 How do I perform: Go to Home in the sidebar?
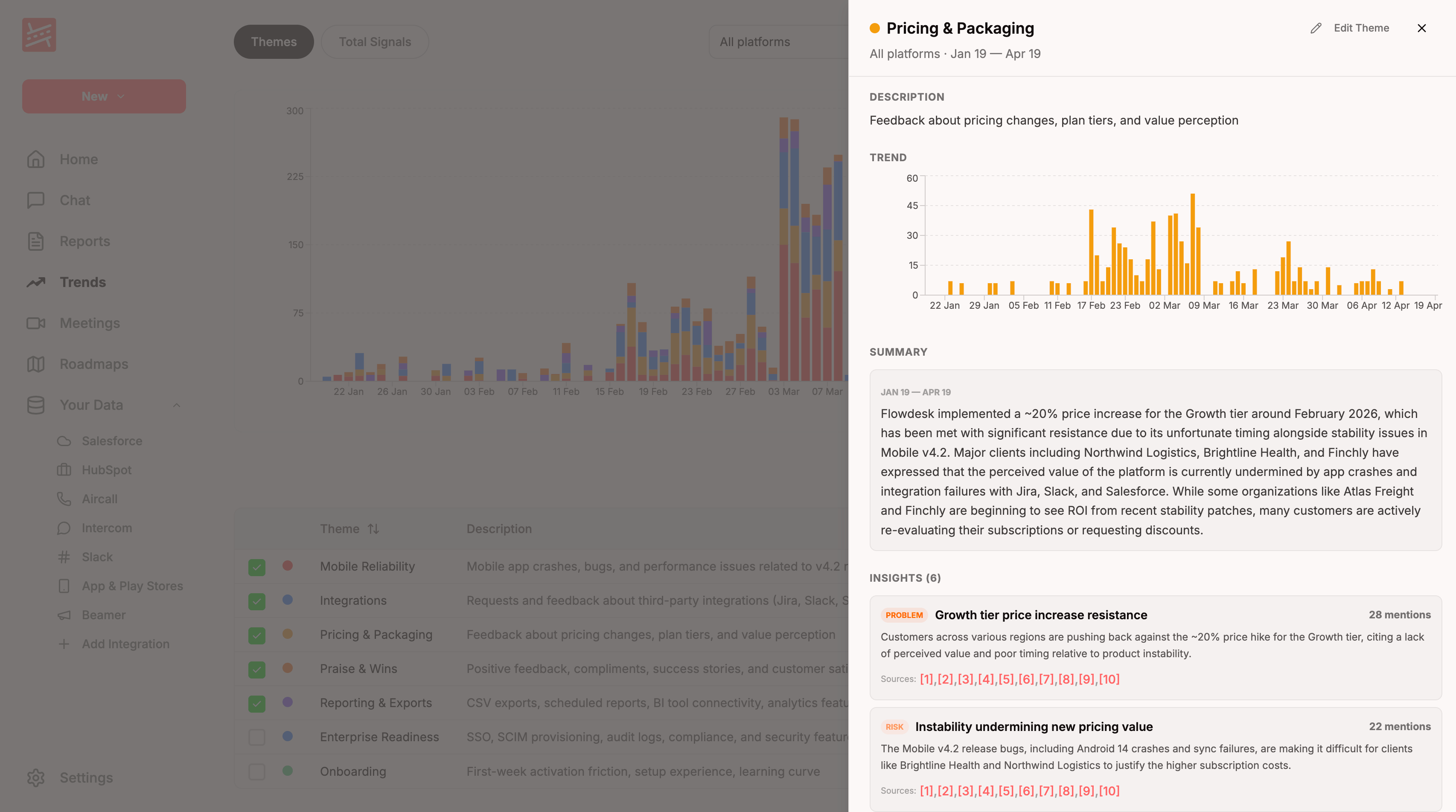[x=79, y=159]
